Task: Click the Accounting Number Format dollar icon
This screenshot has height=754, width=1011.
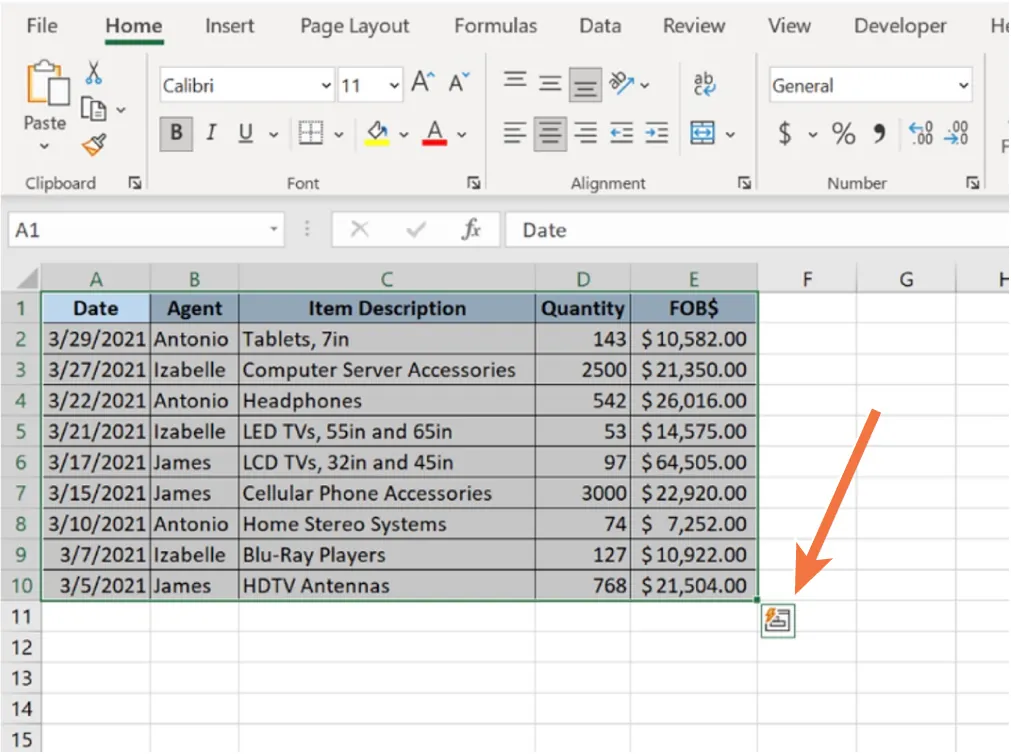Action: [x=784, y=132]
